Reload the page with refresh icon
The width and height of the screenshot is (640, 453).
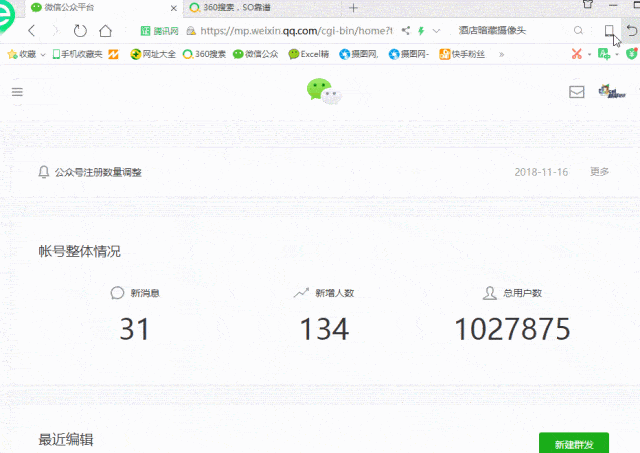[x=80, y=31]
